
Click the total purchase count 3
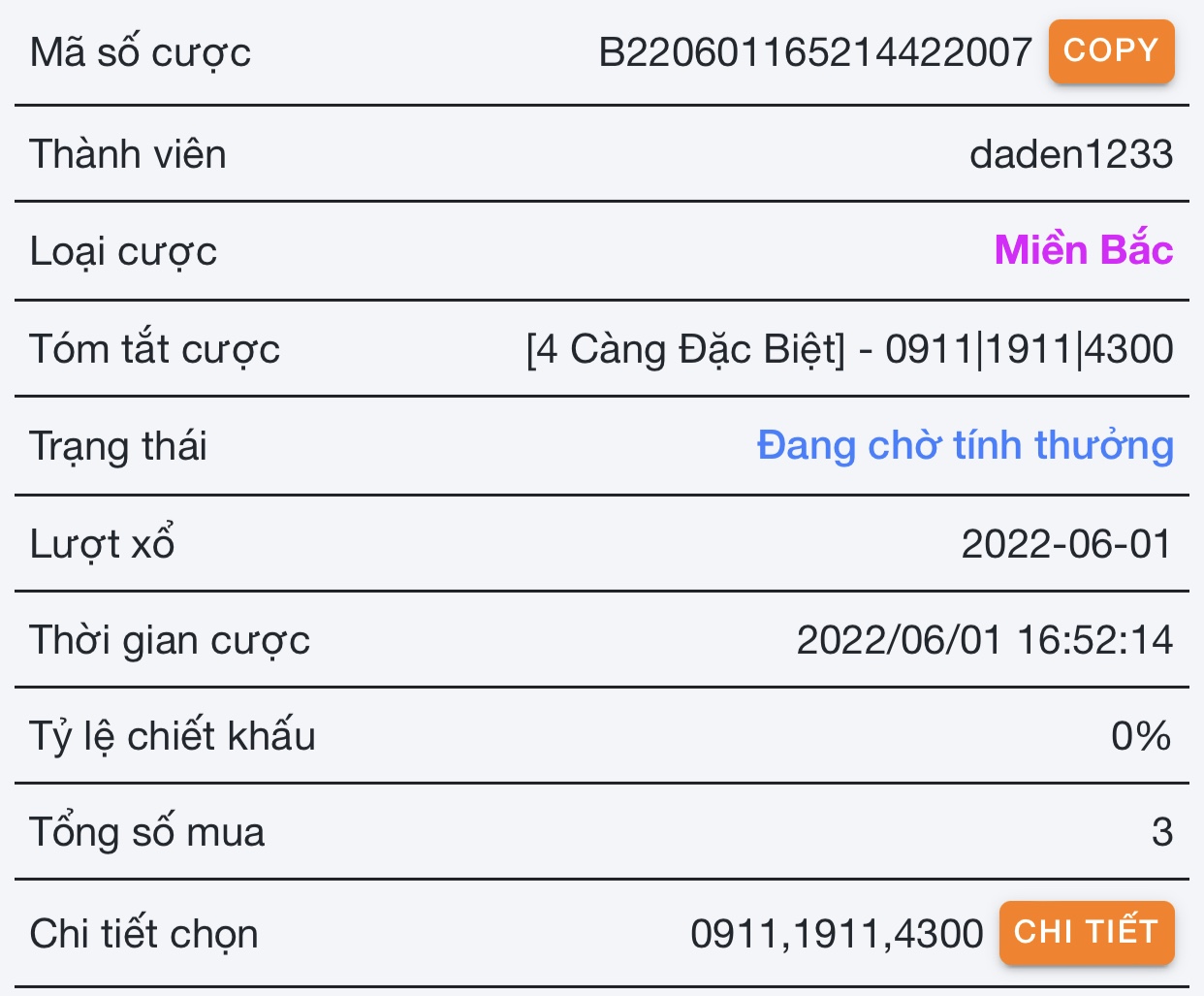[1162, 832]
